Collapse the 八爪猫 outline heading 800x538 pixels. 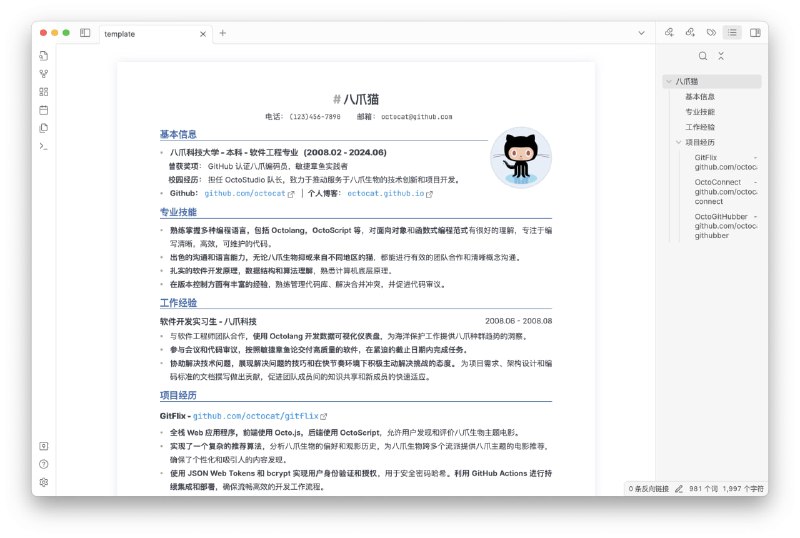[668, 81]
